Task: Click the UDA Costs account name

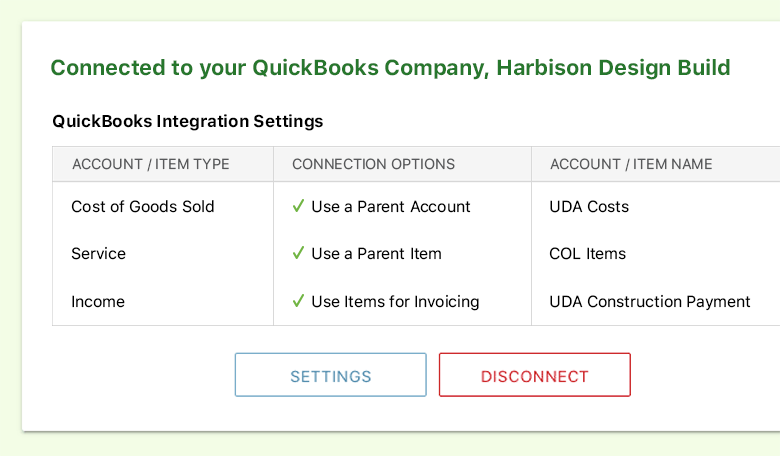Action: [x=589, y=207]
